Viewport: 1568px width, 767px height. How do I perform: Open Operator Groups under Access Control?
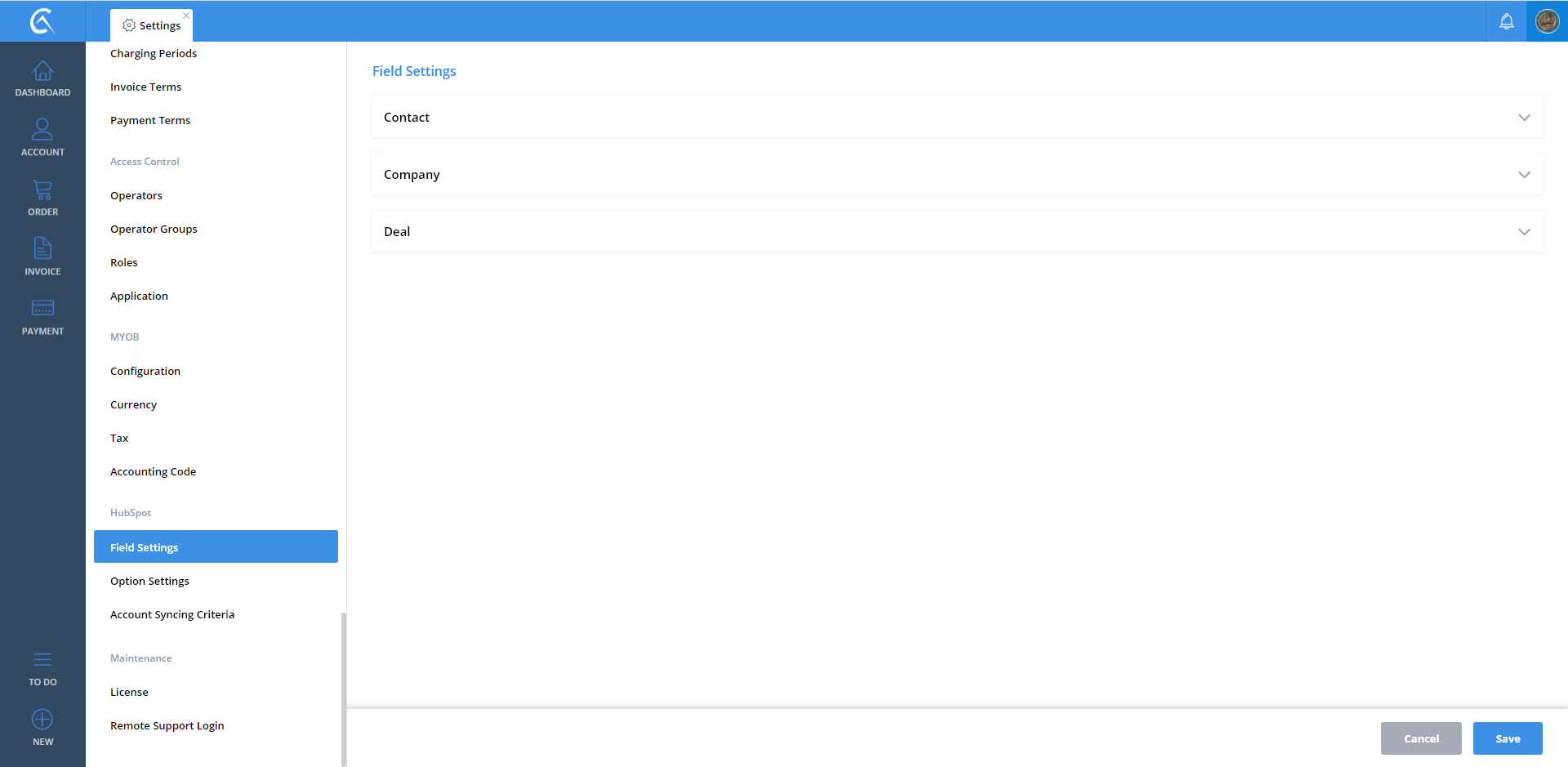click(x=154, y=229)
